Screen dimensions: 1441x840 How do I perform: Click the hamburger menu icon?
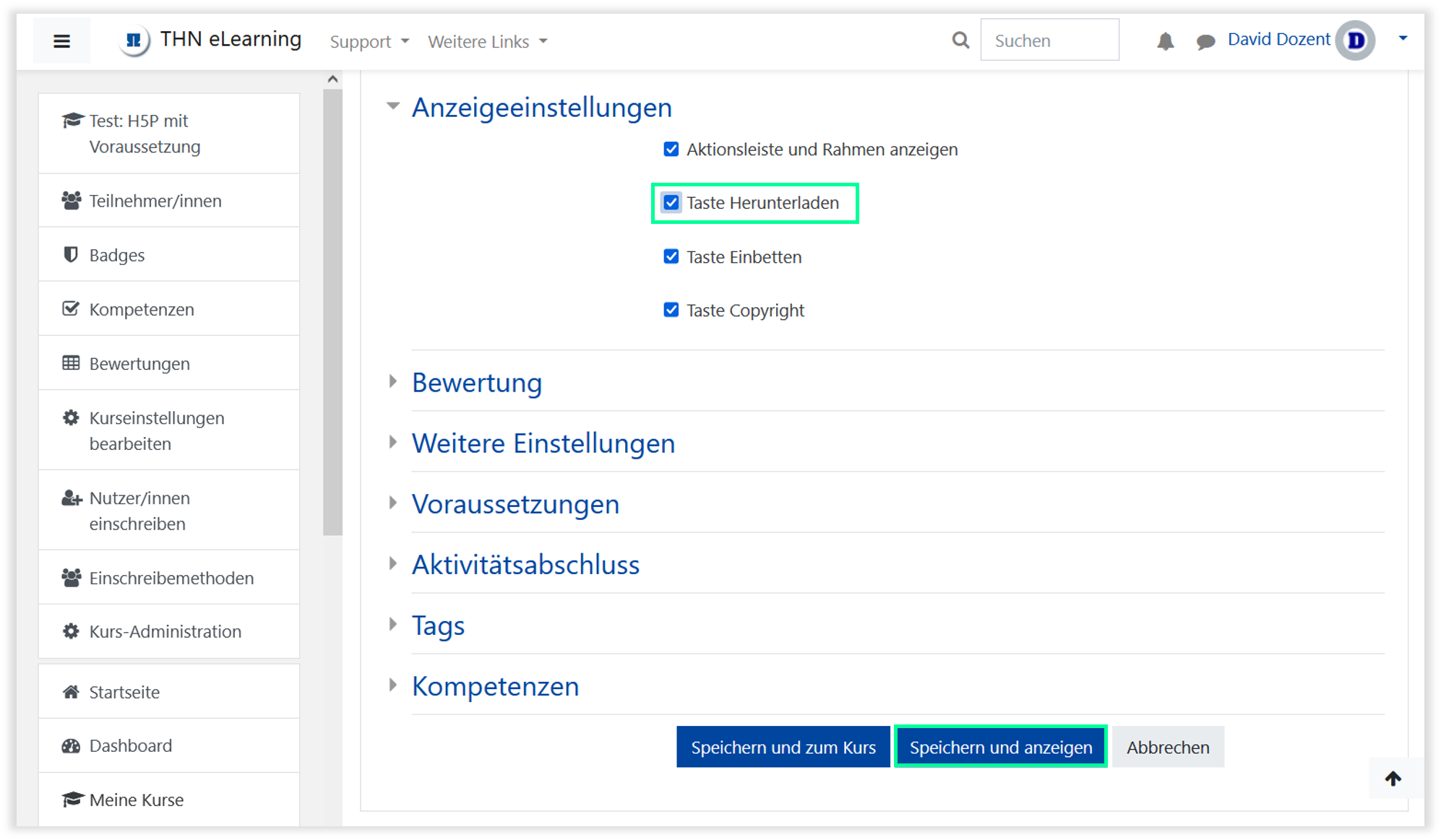61,41
